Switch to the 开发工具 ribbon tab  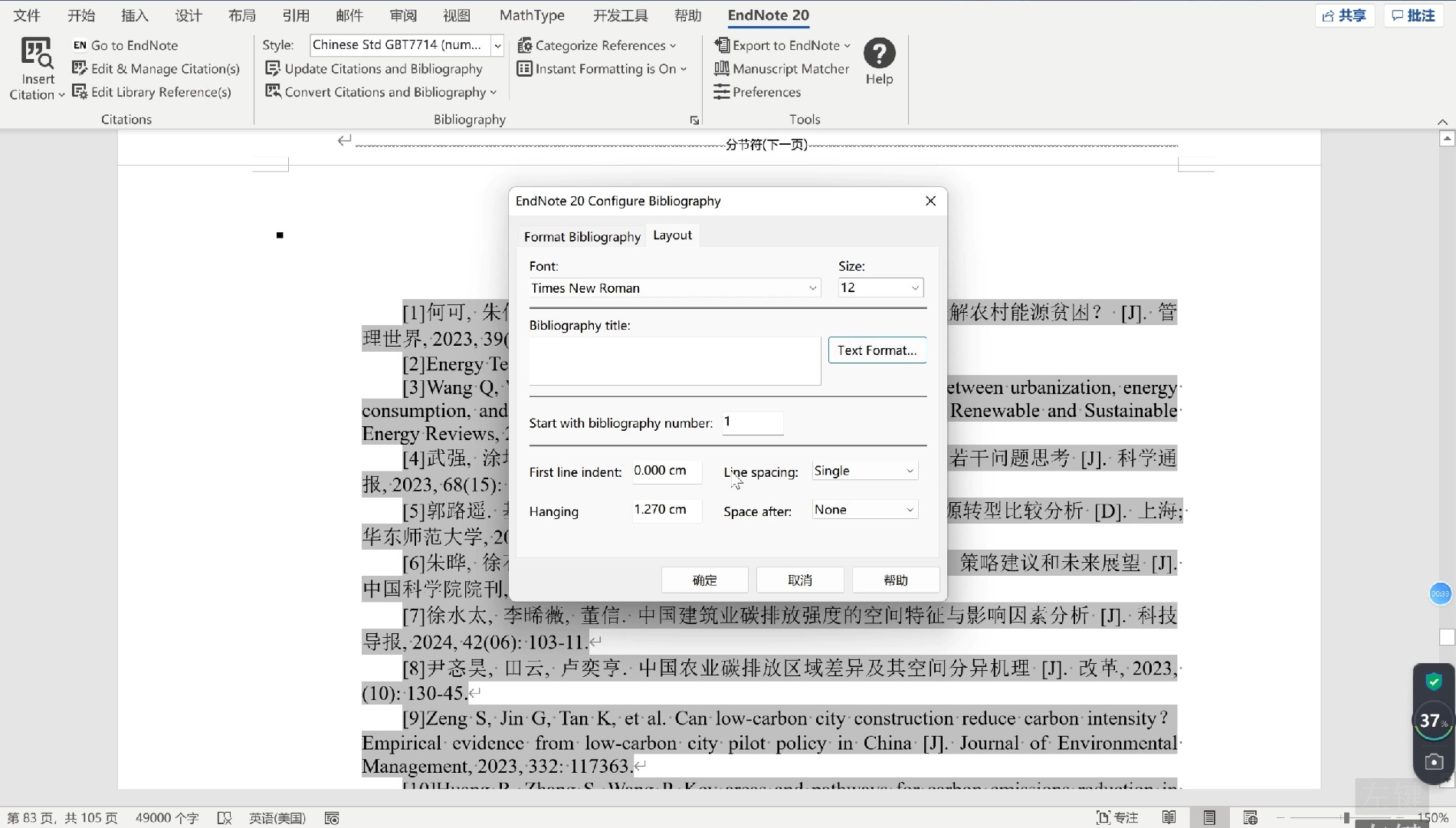[620, 15]
